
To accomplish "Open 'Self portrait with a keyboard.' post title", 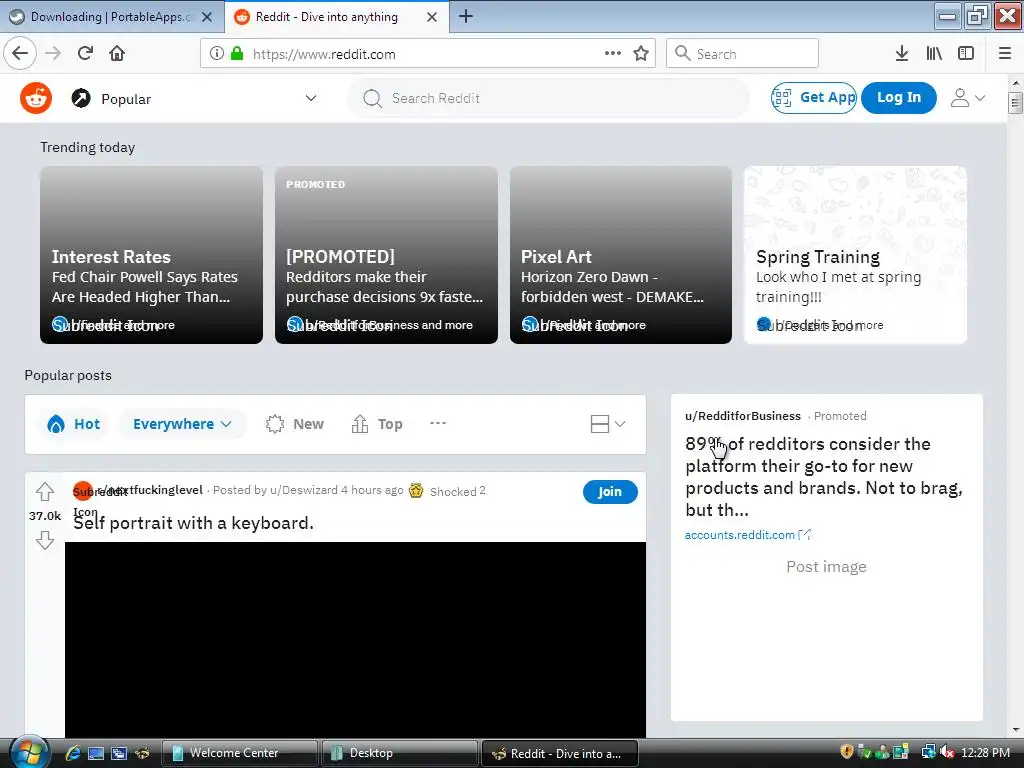I will 193,523.
